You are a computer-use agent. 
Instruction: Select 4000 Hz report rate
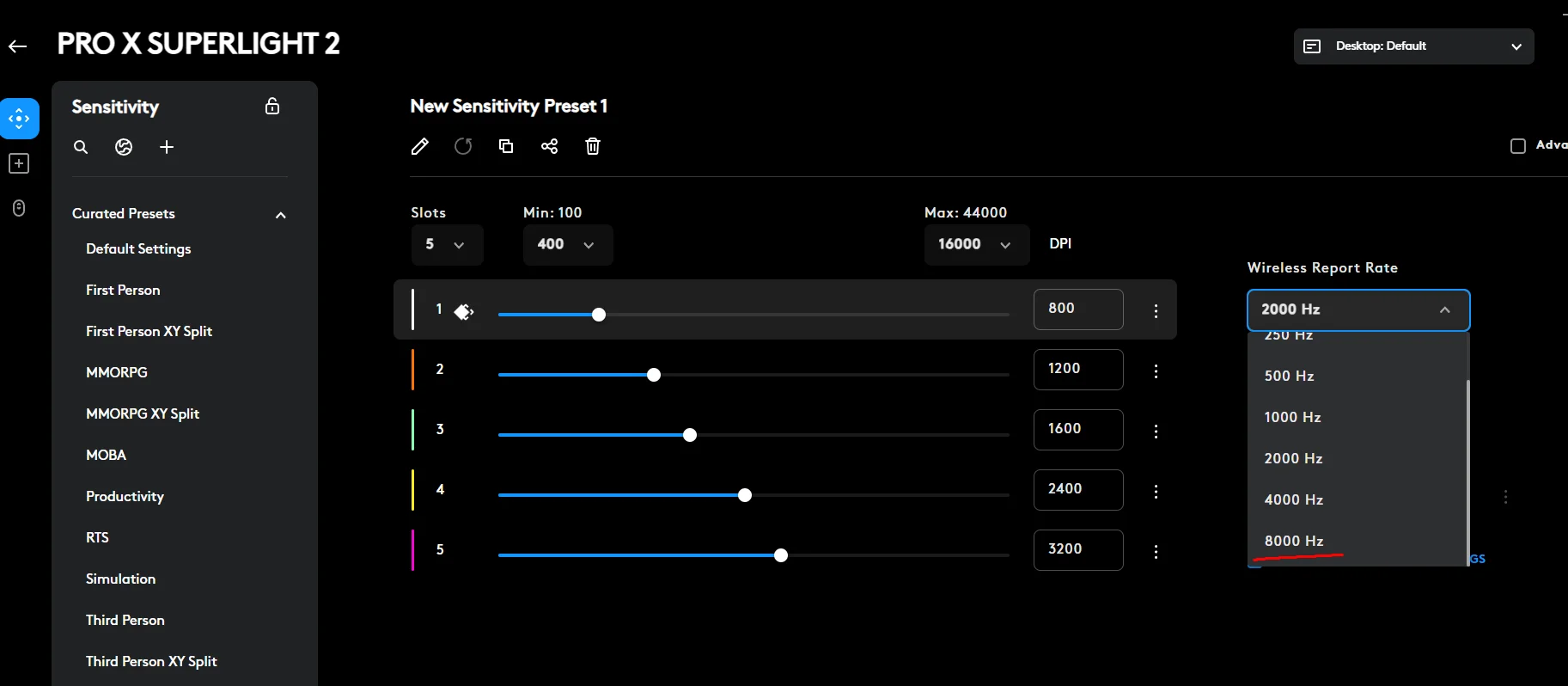(x=1358, y=499)
